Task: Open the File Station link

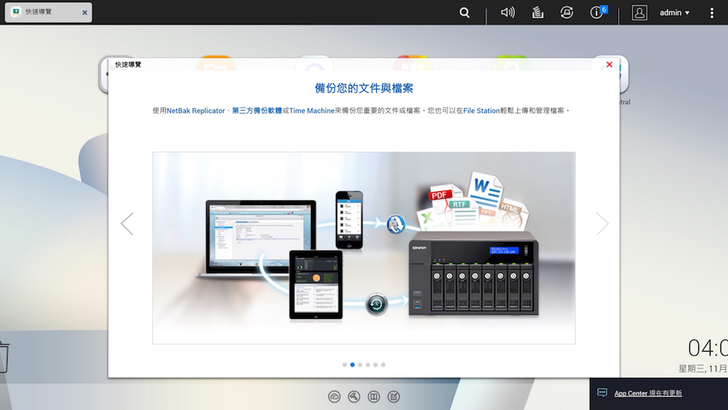Action: [x=481, y=111]
